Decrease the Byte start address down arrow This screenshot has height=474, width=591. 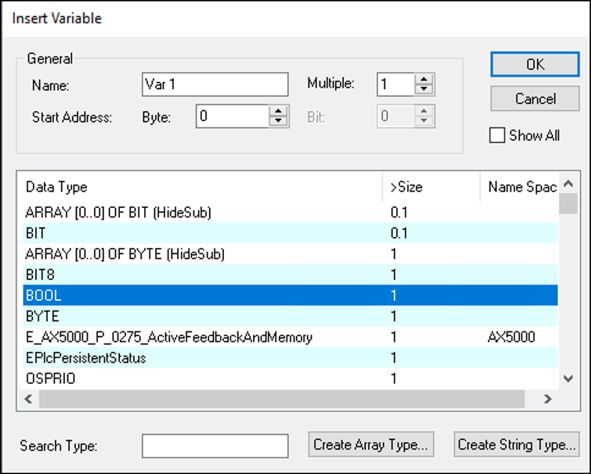coord(278,121)
